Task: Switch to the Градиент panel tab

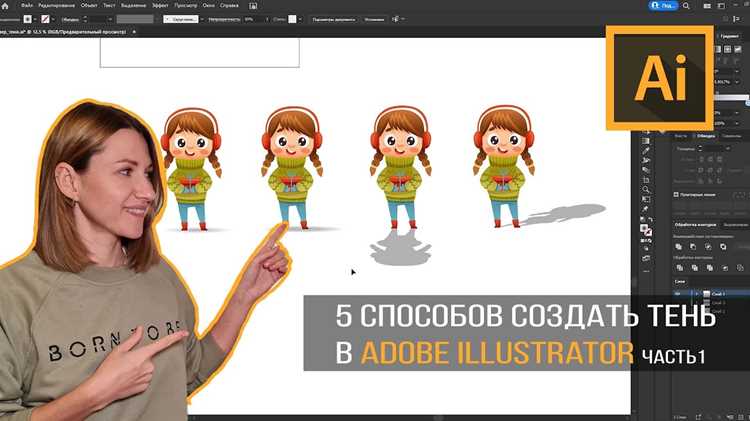Action: (729, 36)
